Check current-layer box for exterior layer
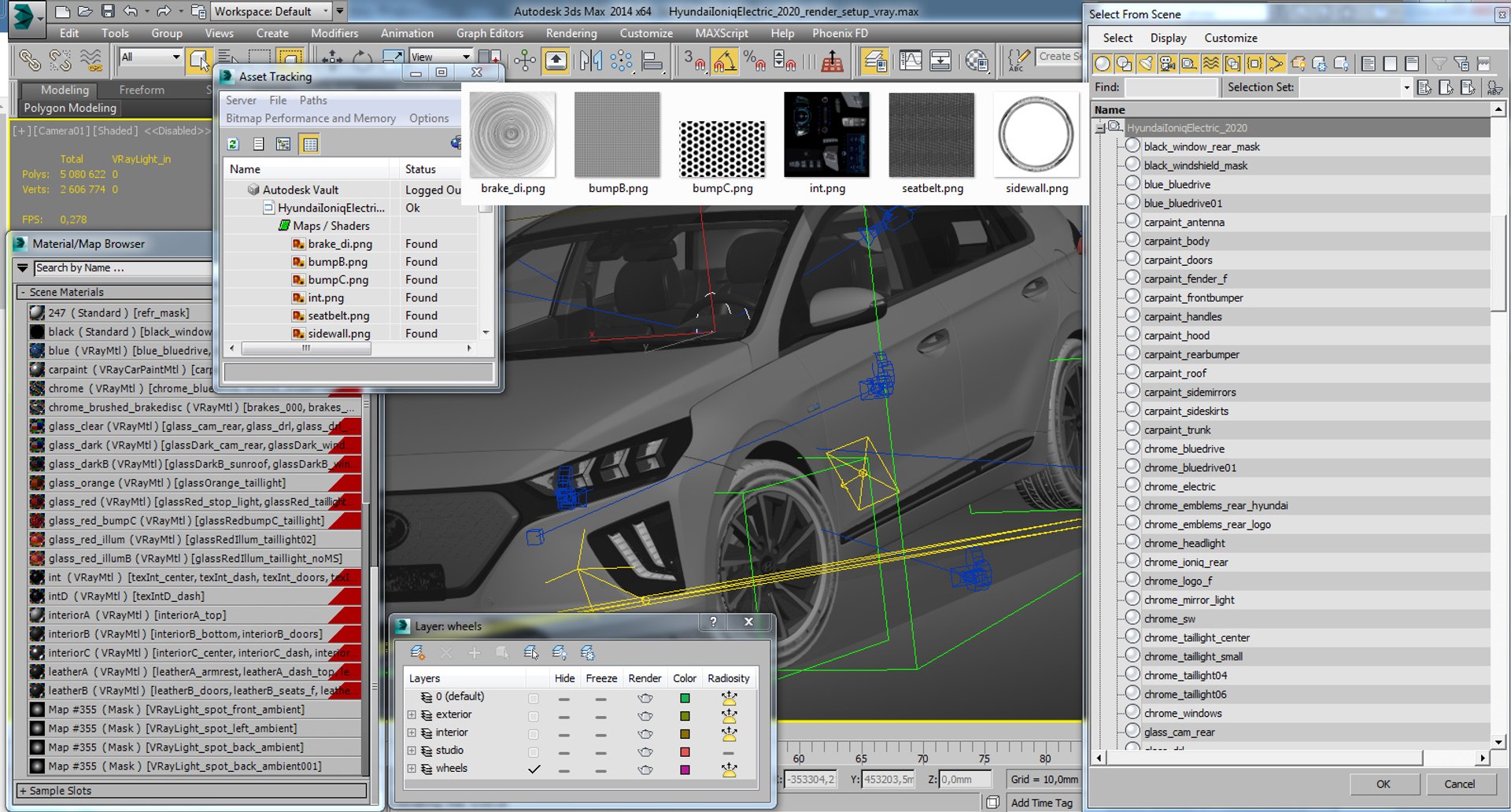The height and width of the screenshot is (812, 1511). tap(534, 716)
